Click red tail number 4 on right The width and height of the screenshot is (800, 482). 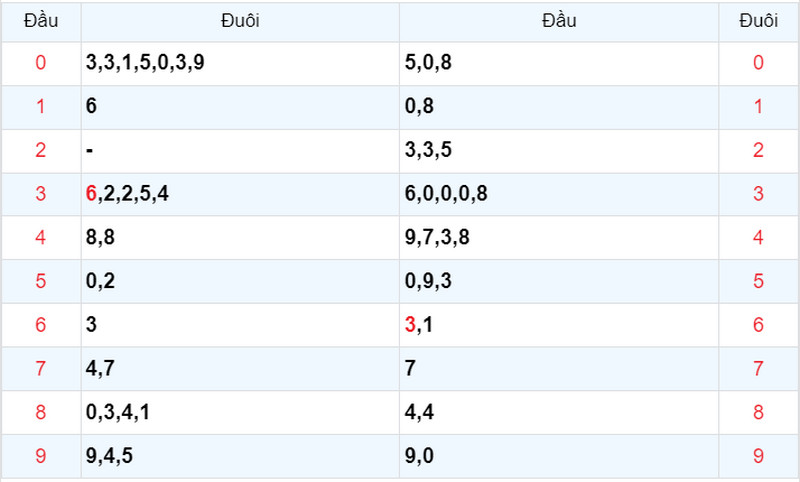pos(758,237)
